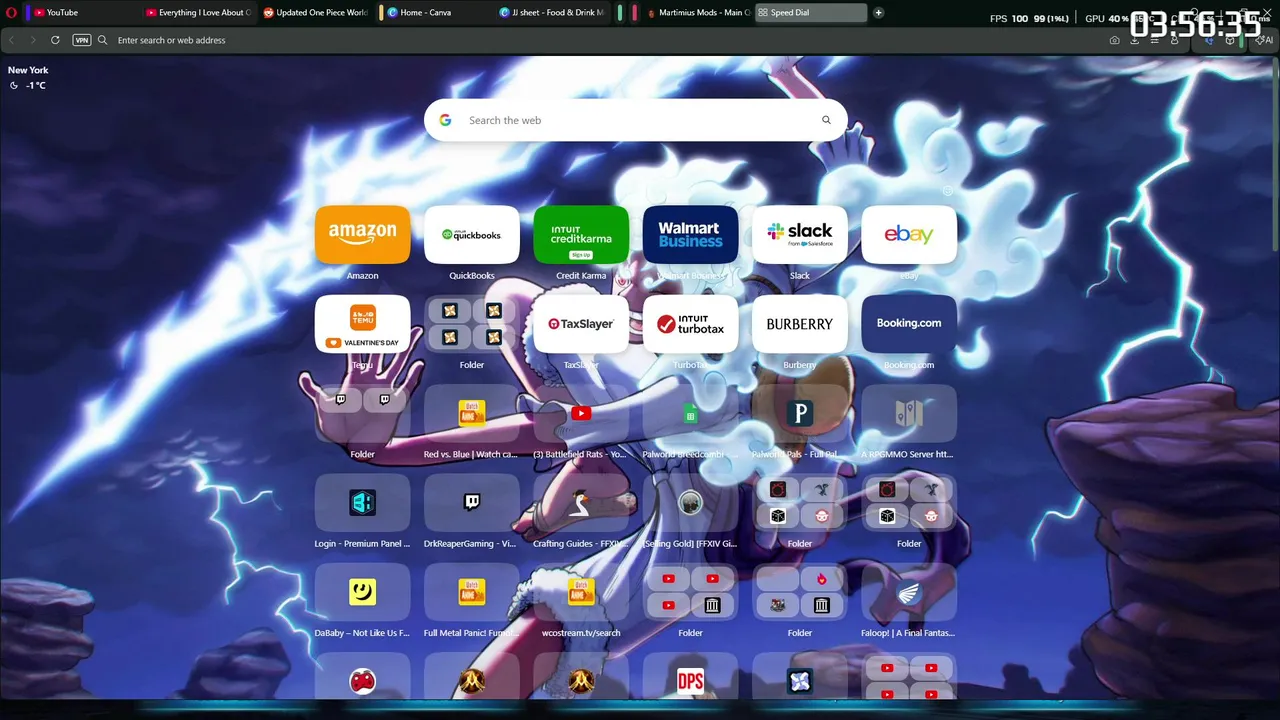Open the 'Everything I Love About' tab
The height and width of the screenshot is (720, 1280).
tap(196, 12)
